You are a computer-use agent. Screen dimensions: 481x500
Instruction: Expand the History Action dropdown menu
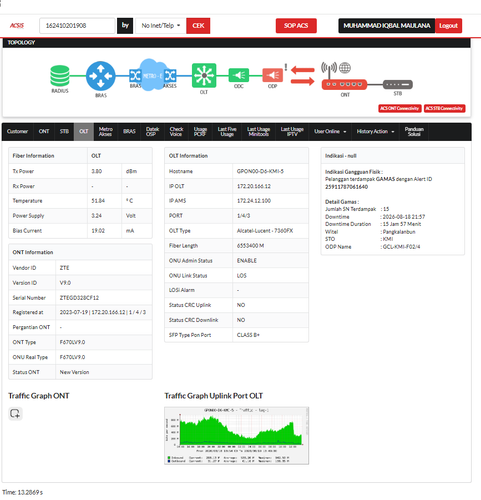click(375, 132)
